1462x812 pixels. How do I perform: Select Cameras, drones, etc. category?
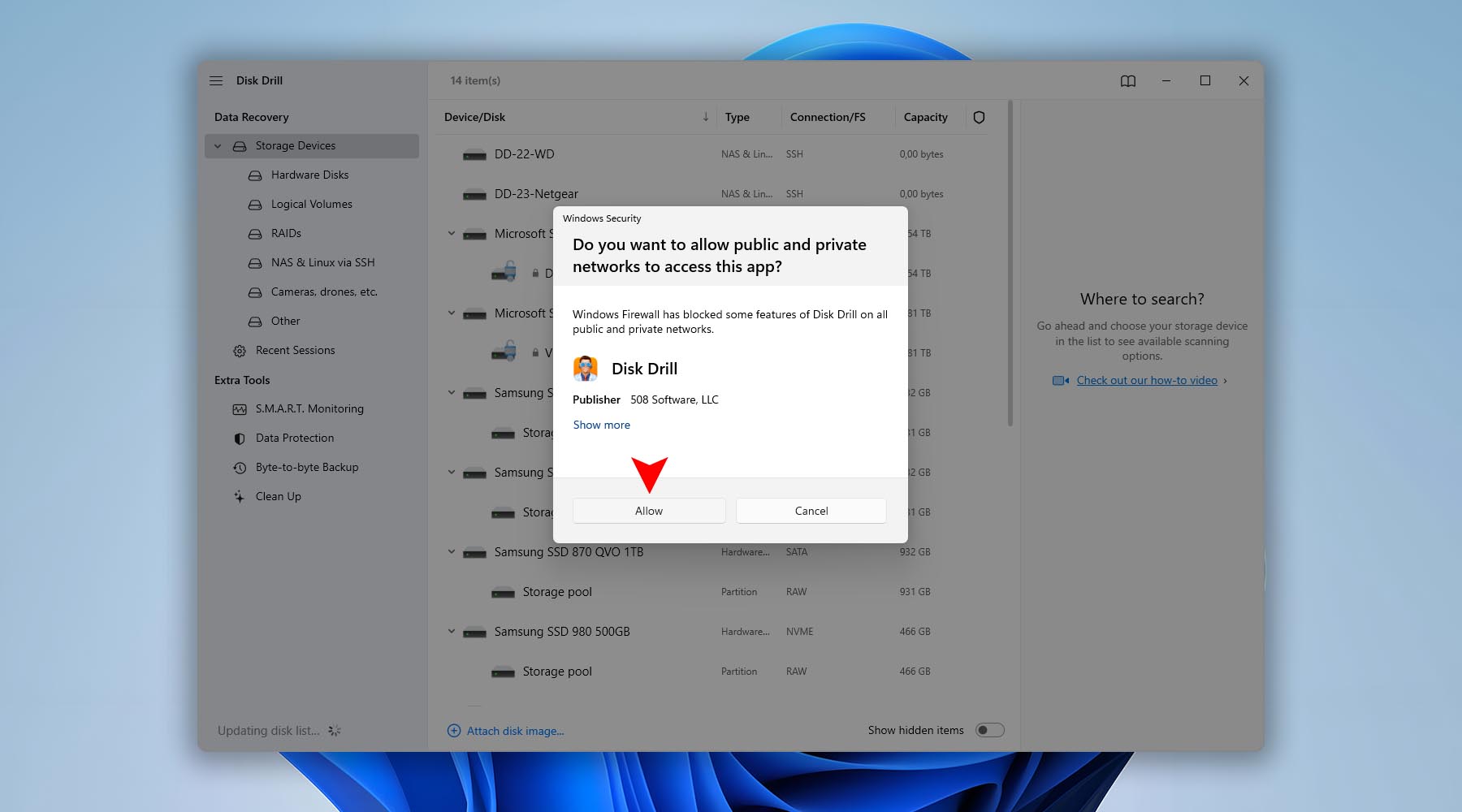click(324, 292)
